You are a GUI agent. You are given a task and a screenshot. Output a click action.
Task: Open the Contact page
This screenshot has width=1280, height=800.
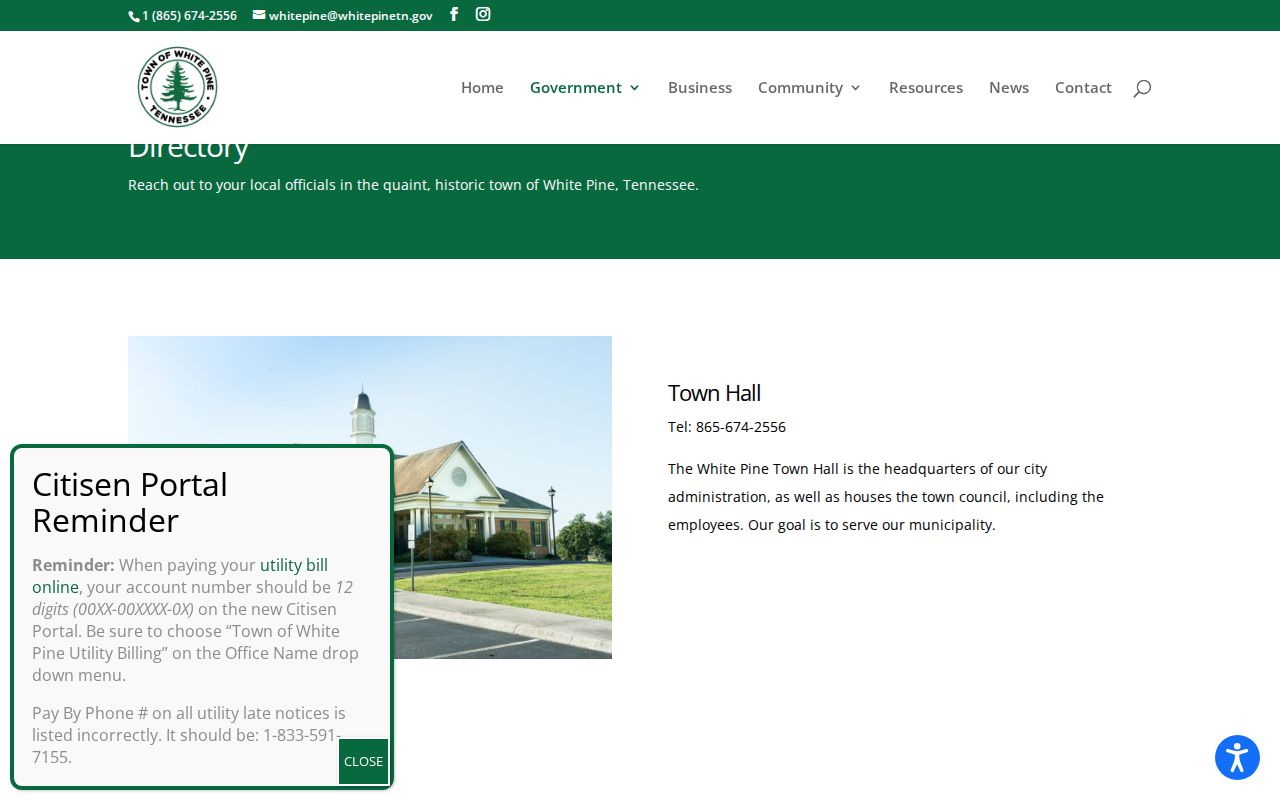coord(1083,88)
